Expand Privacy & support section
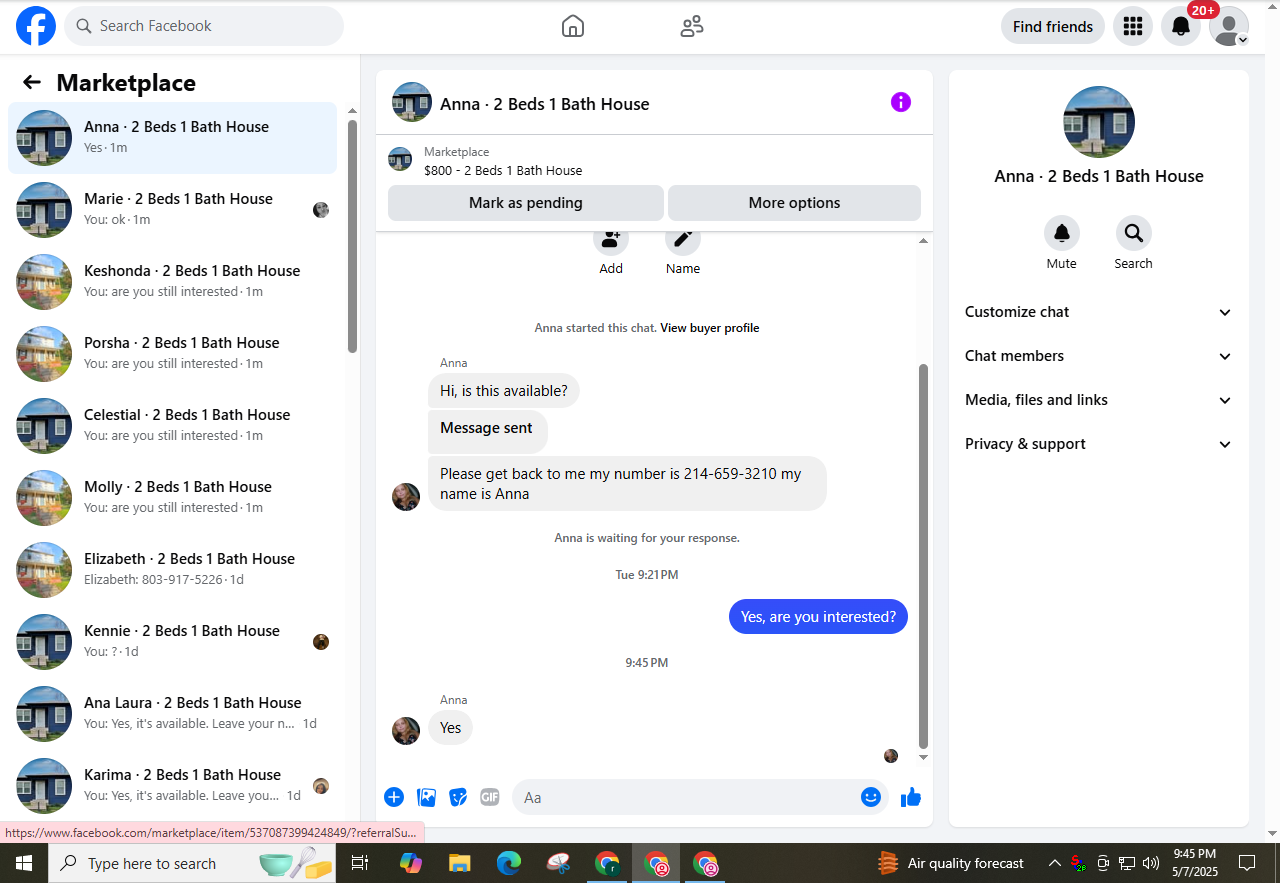The image size is (1280, 883). coord(1098,444)
